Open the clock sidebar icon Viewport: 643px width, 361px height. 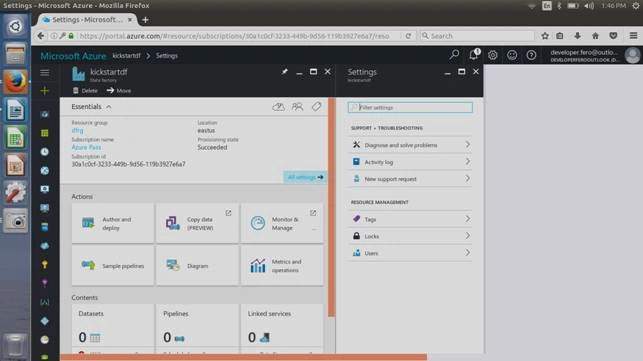tap(45, 152)
